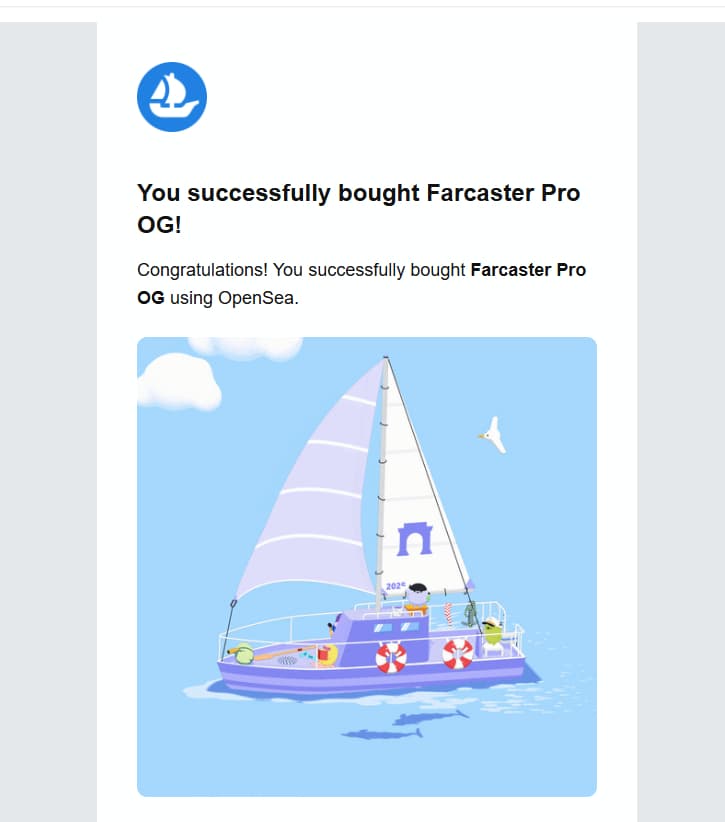The height and width of the screenshot is (822, 725).
Task: Click the left red-and-white life buoy
Action: pos(391,657)
